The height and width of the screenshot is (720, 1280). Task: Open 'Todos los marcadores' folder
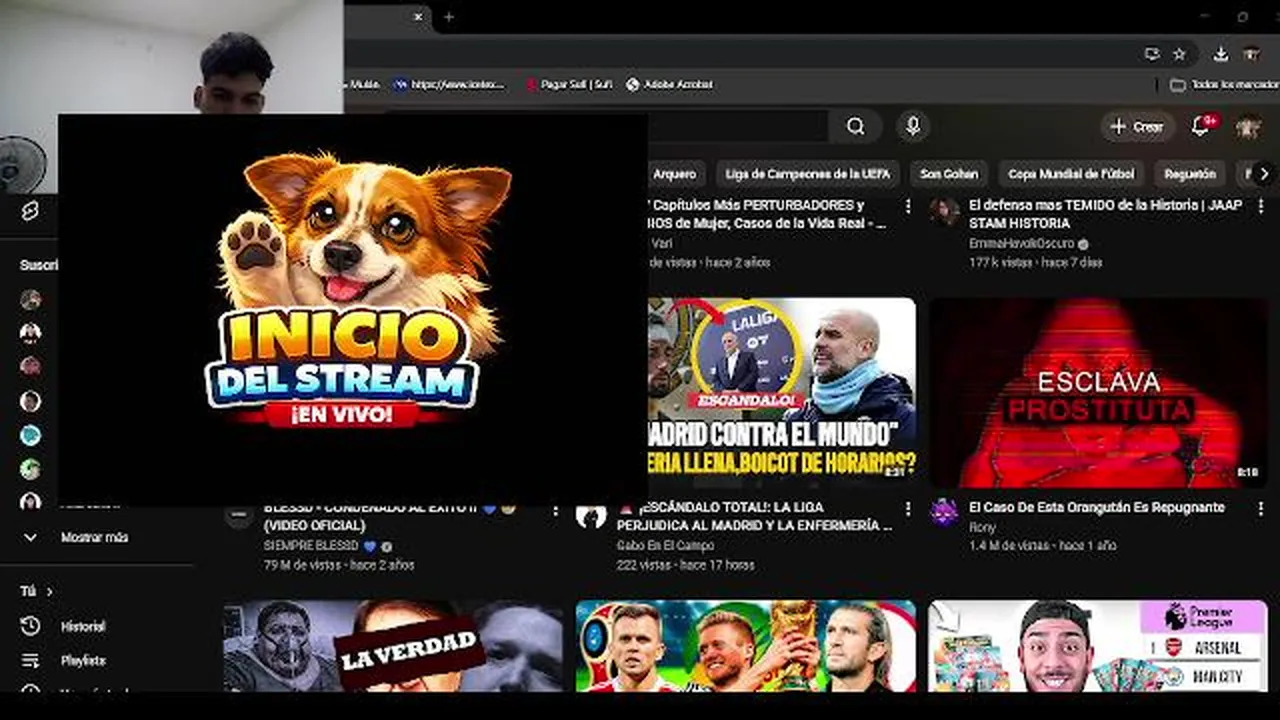point(1224,85)
